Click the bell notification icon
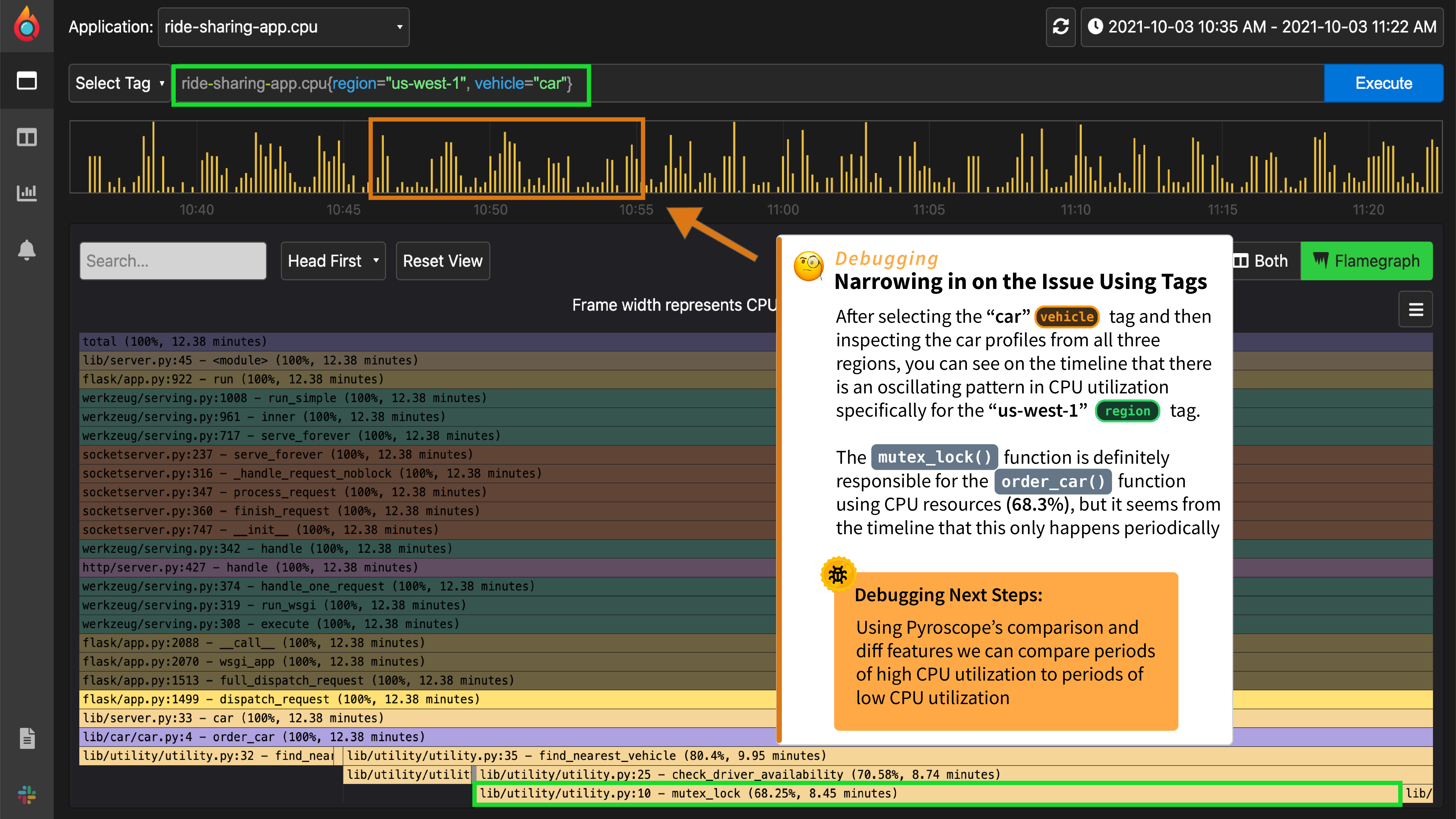The image size is (1456, 819). (27, 250)
